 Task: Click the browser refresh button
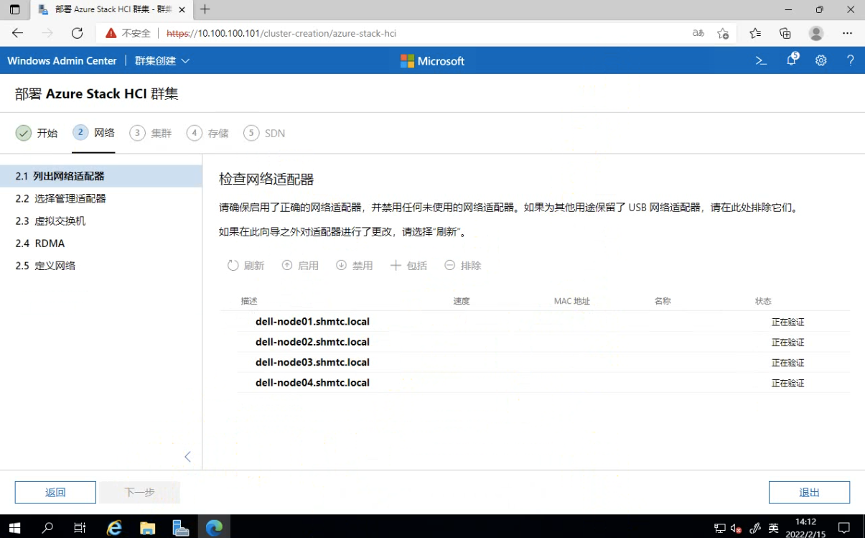77,33
